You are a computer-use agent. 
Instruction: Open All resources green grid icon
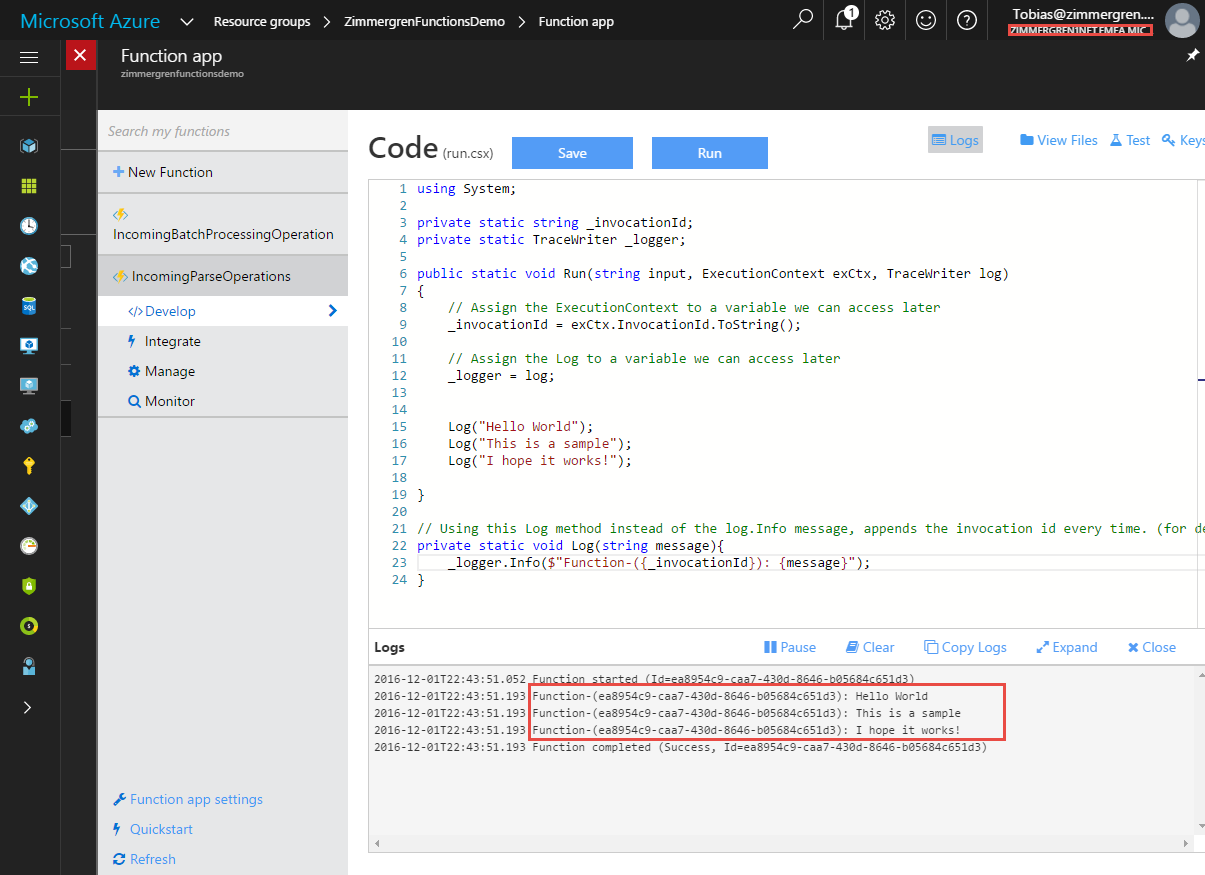[29, 186]
